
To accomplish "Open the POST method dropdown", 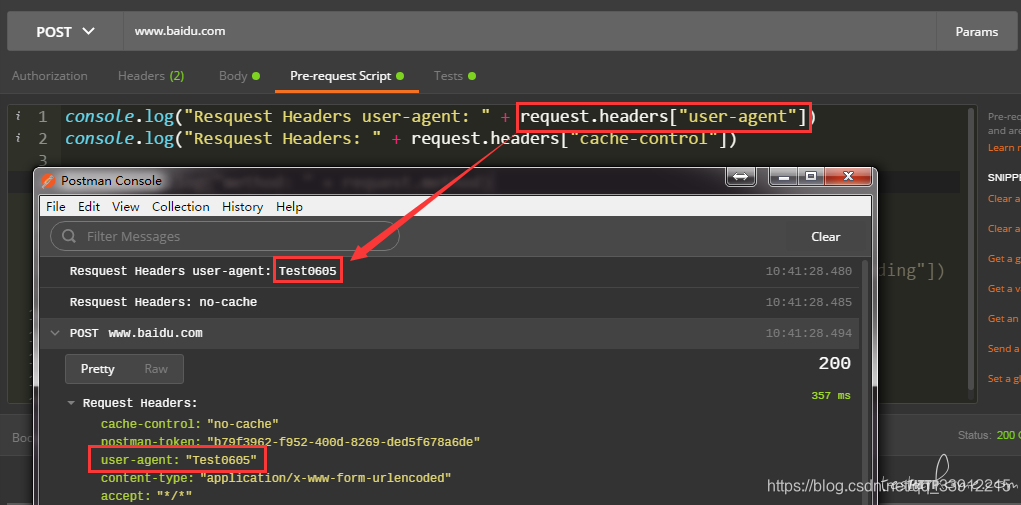I will click(x=65, y=31).
